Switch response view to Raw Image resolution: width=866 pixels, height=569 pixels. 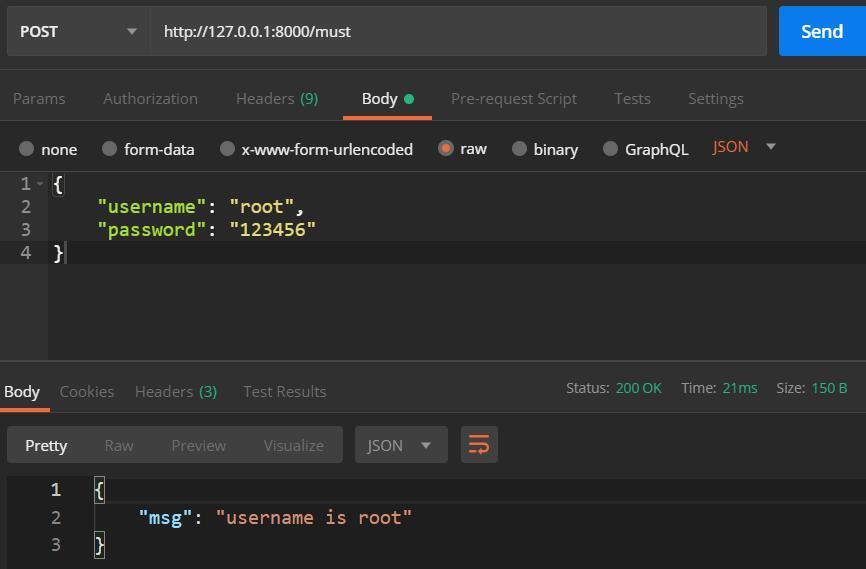click(x=119, y=445)
